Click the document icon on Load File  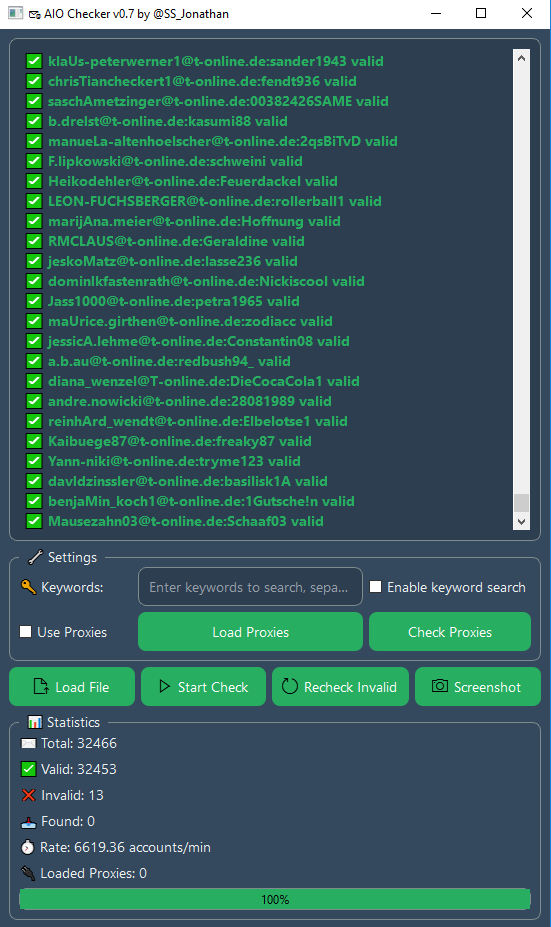pos(41,686)
